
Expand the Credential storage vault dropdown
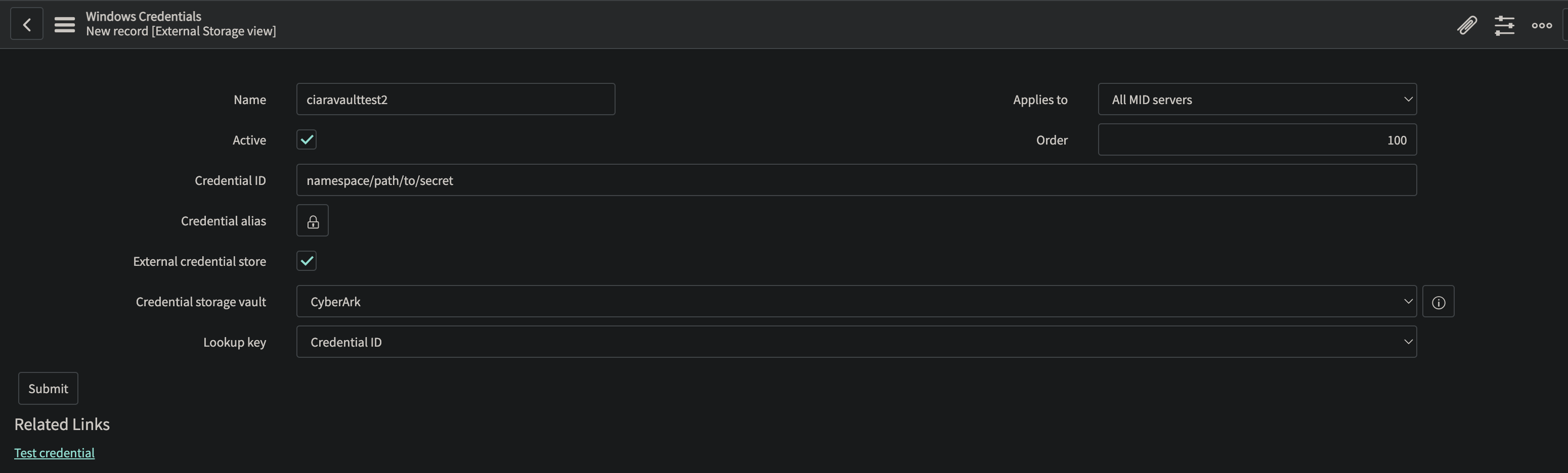[x=856, y=302]
